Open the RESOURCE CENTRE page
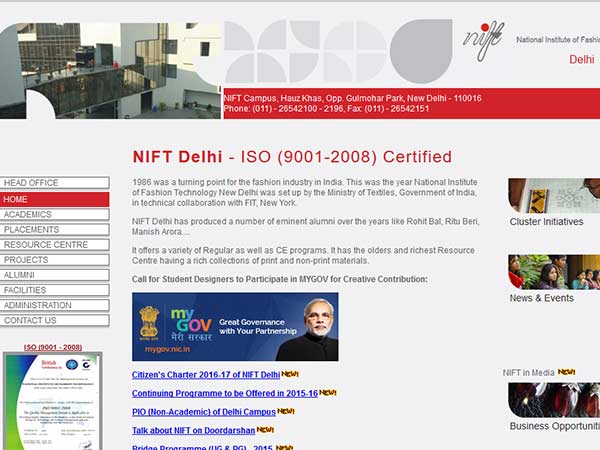This screenshot has height=450, width=600. pyautogui.click(x=55, y=244)
